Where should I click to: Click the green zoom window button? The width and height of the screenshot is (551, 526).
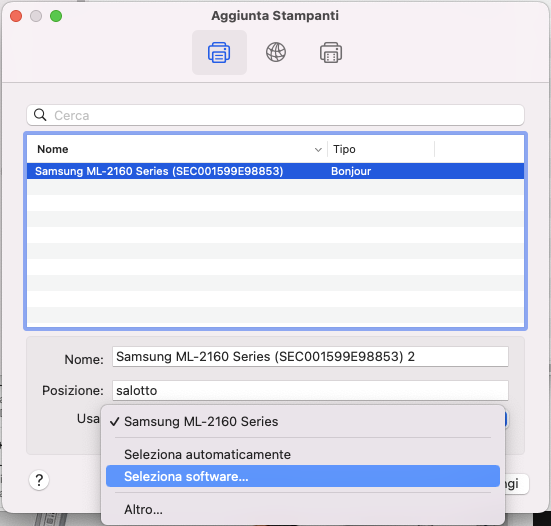56,16
